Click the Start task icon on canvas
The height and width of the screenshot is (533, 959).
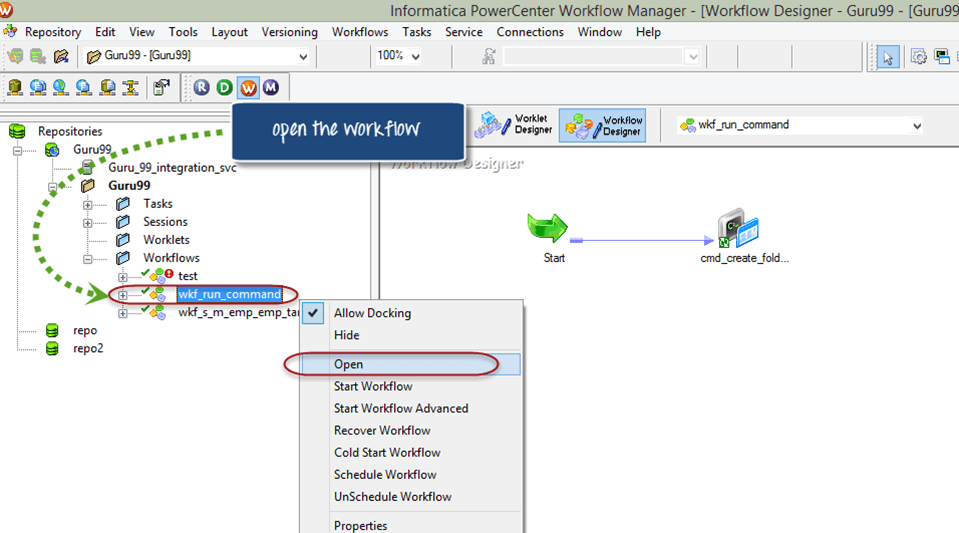(x=547, y=229)
